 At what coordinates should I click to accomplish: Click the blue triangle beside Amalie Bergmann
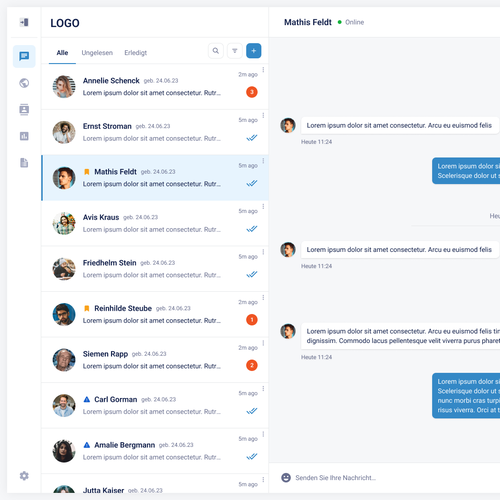coord(87,445)
